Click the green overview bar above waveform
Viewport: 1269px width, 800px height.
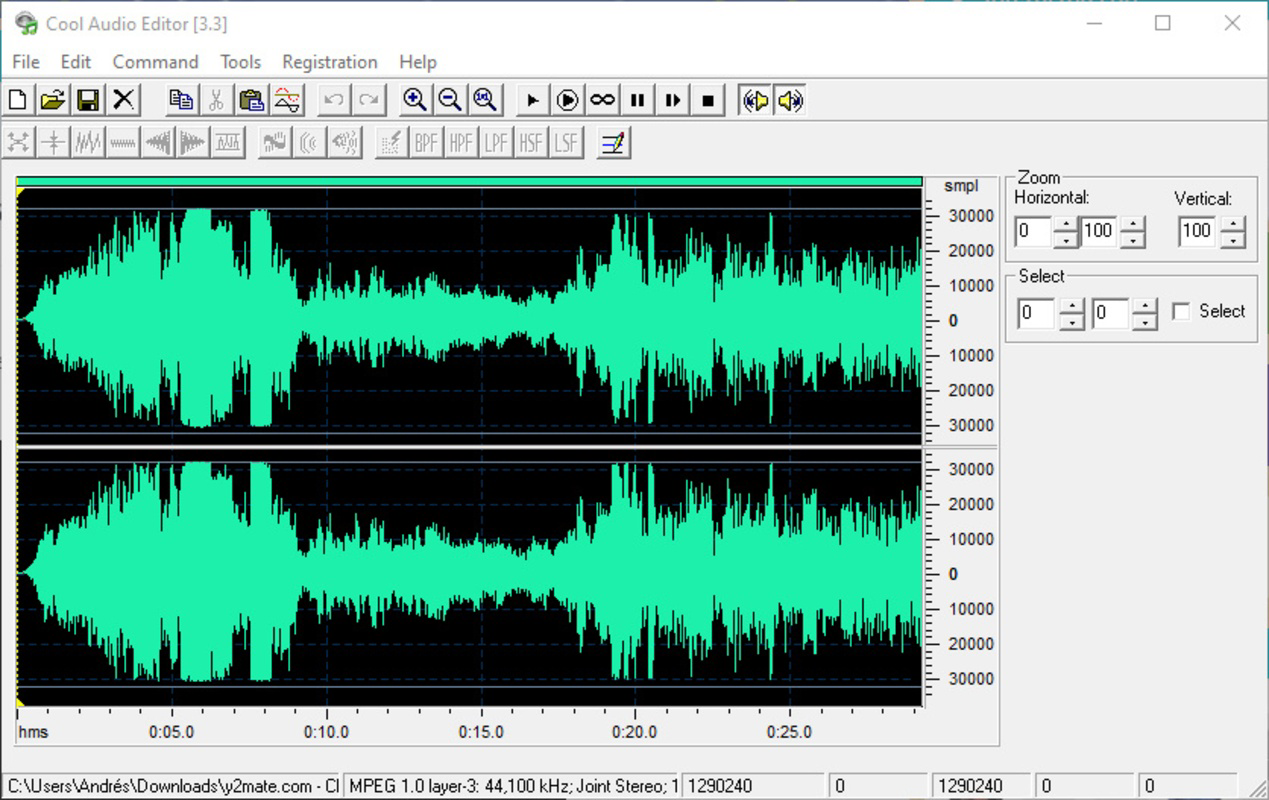coord(469,182)
